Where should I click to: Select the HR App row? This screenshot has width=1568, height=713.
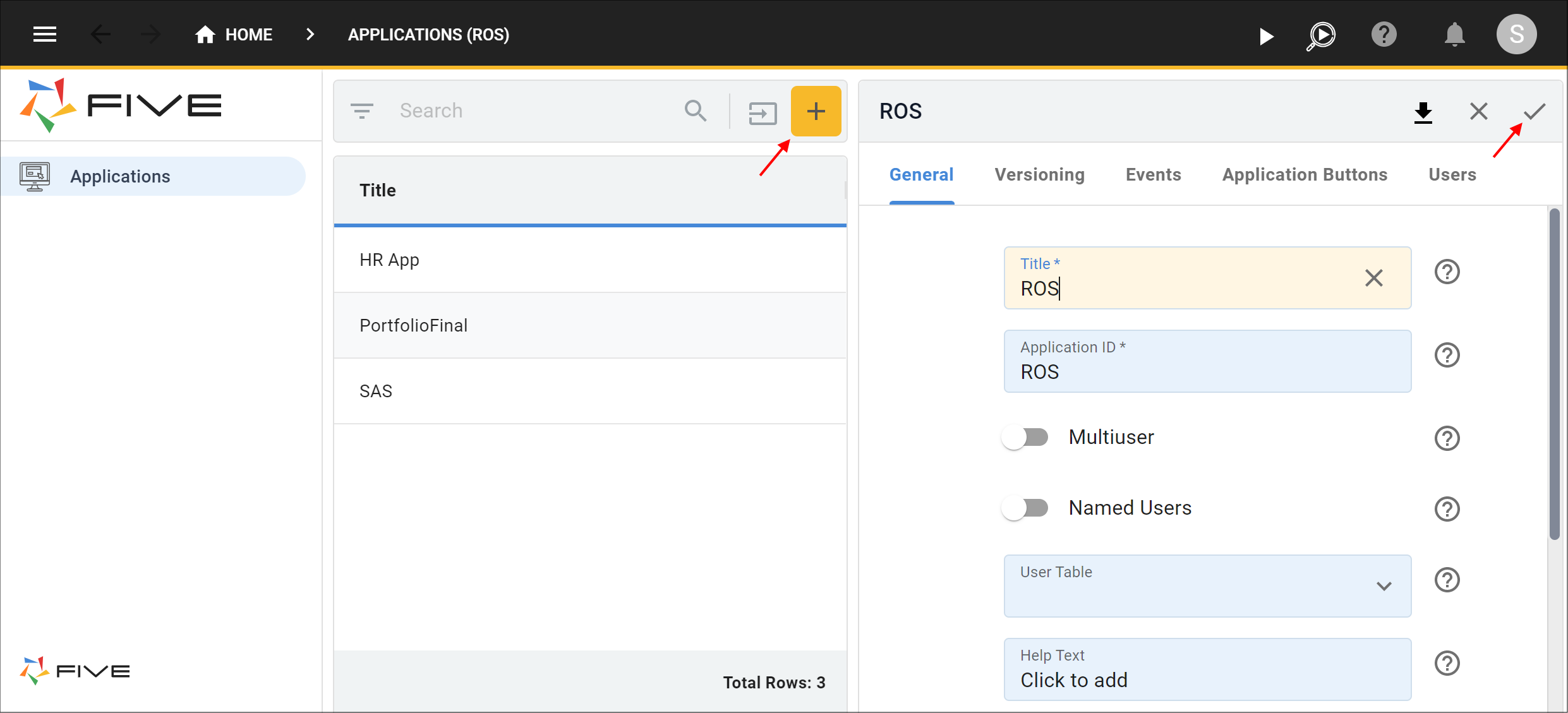(x=590, y=260)
